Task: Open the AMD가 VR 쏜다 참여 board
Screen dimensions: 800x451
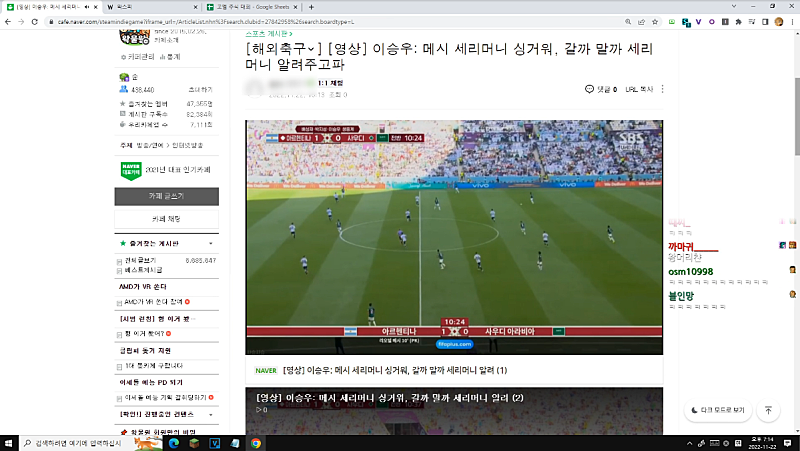Action: coord(154,302)
